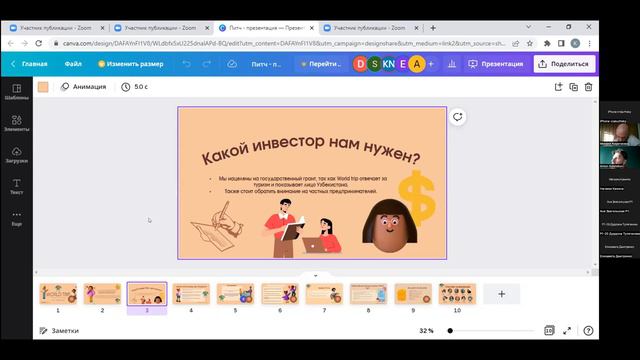This screenshot has height=360, width=640.
Task: Switch to the second Zoom browser tab
Action: pyautogui.click(x=161, y=28)
